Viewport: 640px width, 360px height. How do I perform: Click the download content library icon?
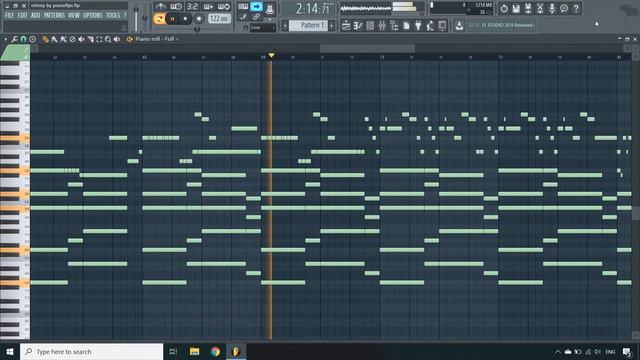[x=459, y=25]
